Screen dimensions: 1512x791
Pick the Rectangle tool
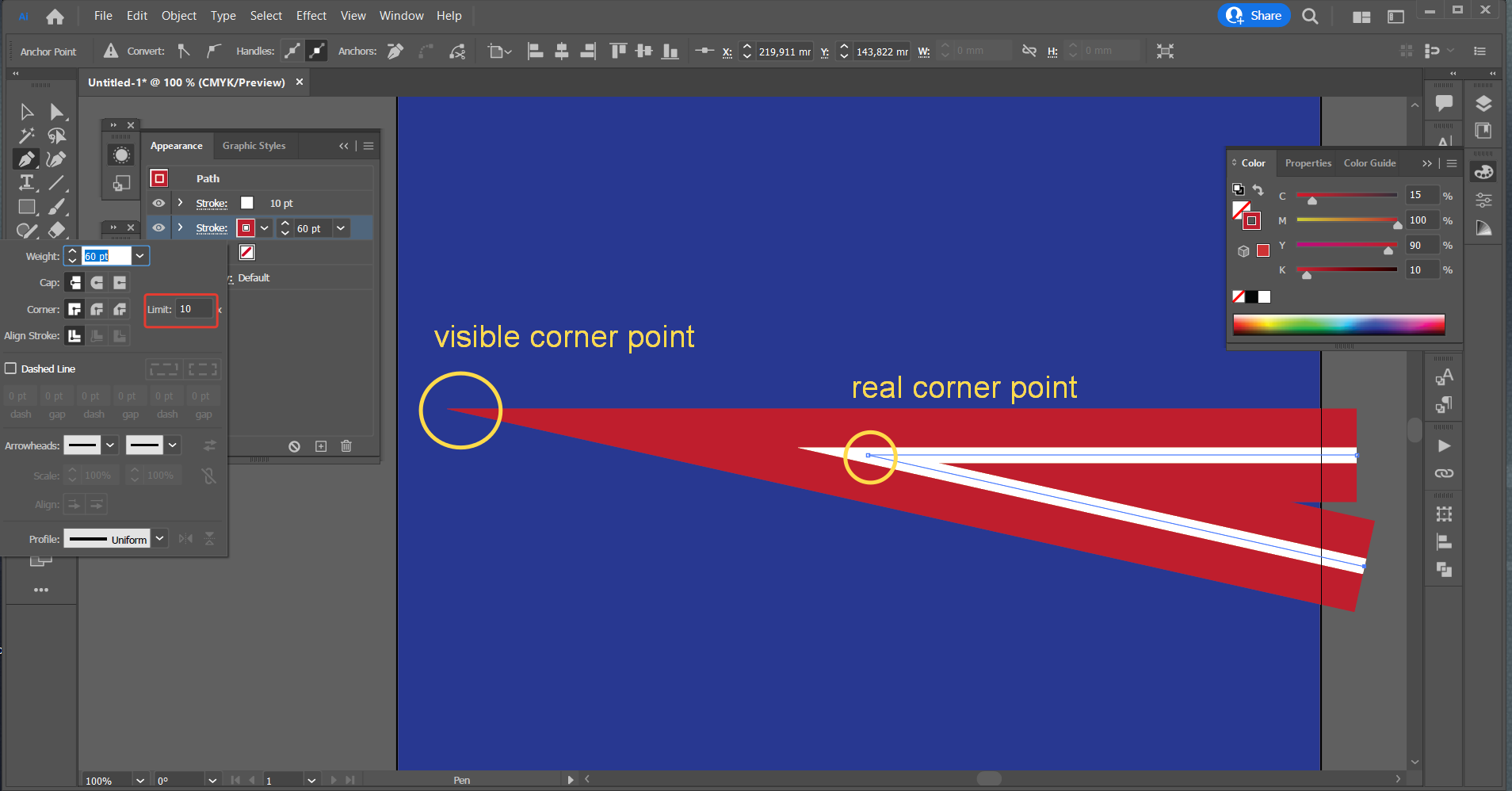(x=26, y=207)
